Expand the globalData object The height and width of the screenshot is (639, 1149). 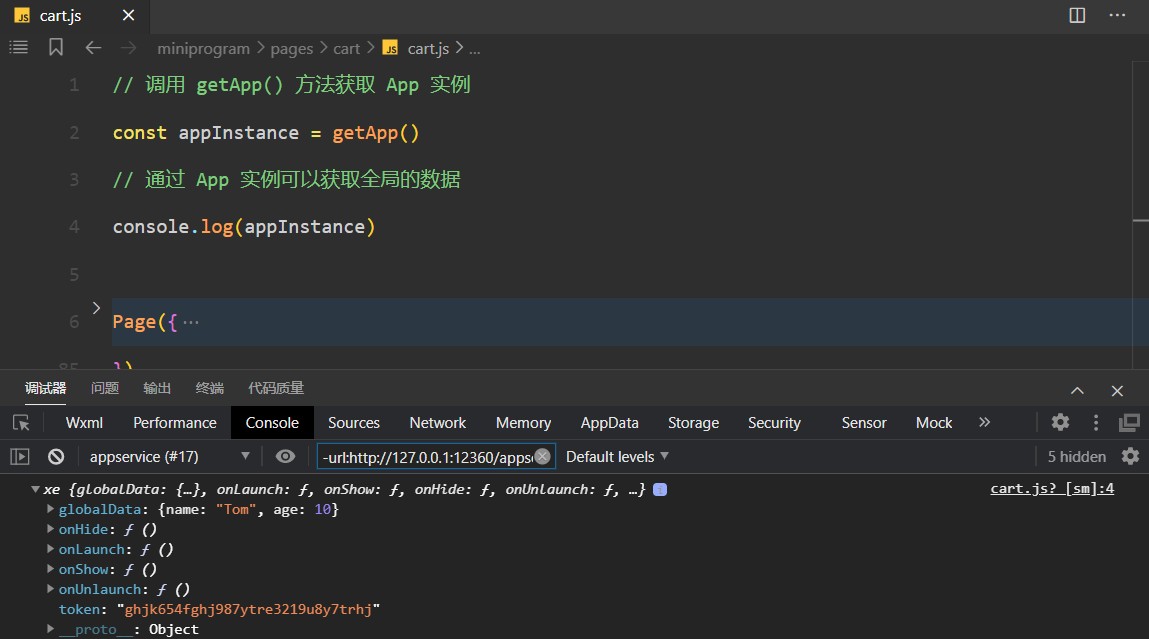tap(51, 510)
